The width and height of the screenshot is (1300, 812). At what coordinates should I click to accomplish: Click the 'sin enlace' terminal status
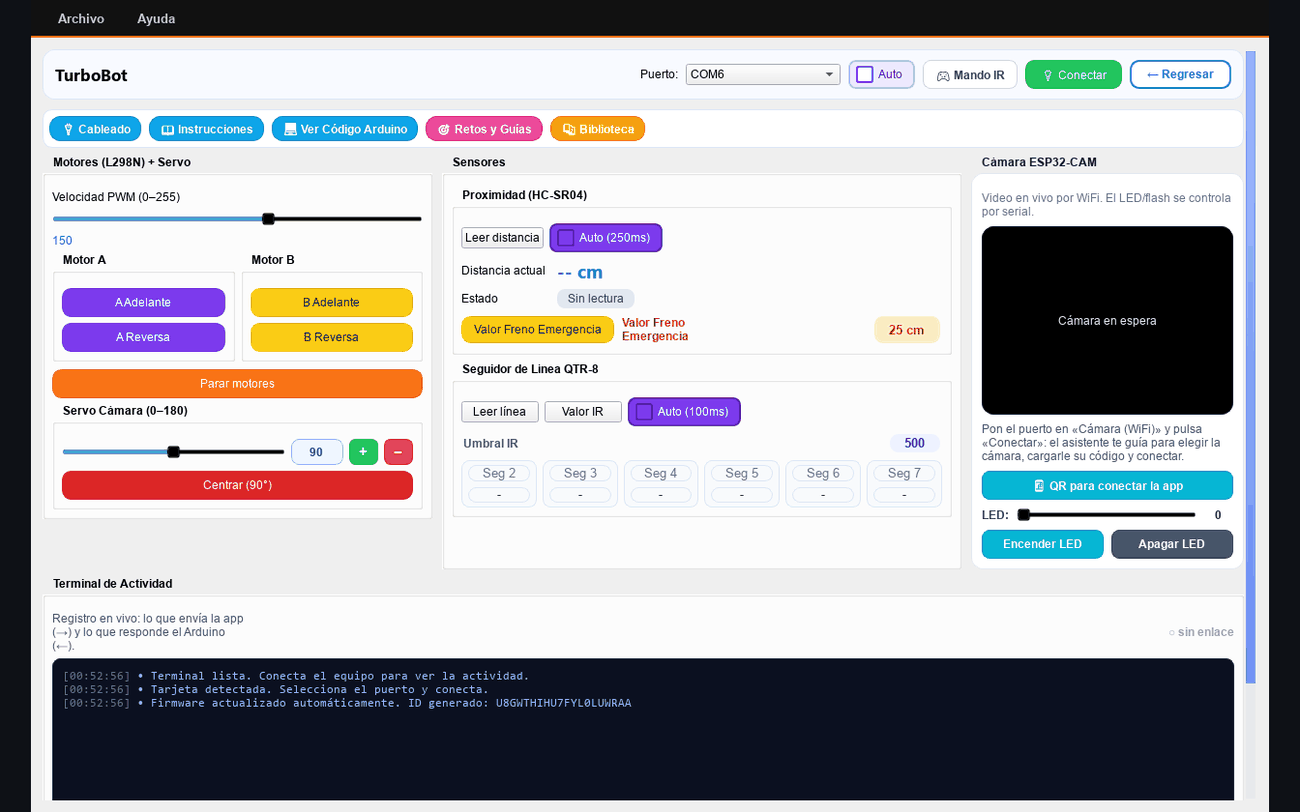[1201, 632]
